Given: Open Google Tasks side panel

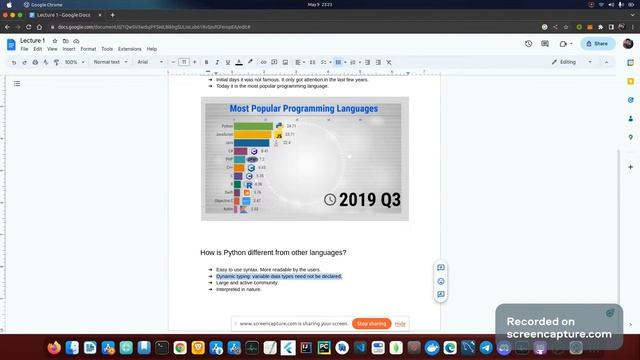Looking at the screenshot, I should click(x=631, y=100).
